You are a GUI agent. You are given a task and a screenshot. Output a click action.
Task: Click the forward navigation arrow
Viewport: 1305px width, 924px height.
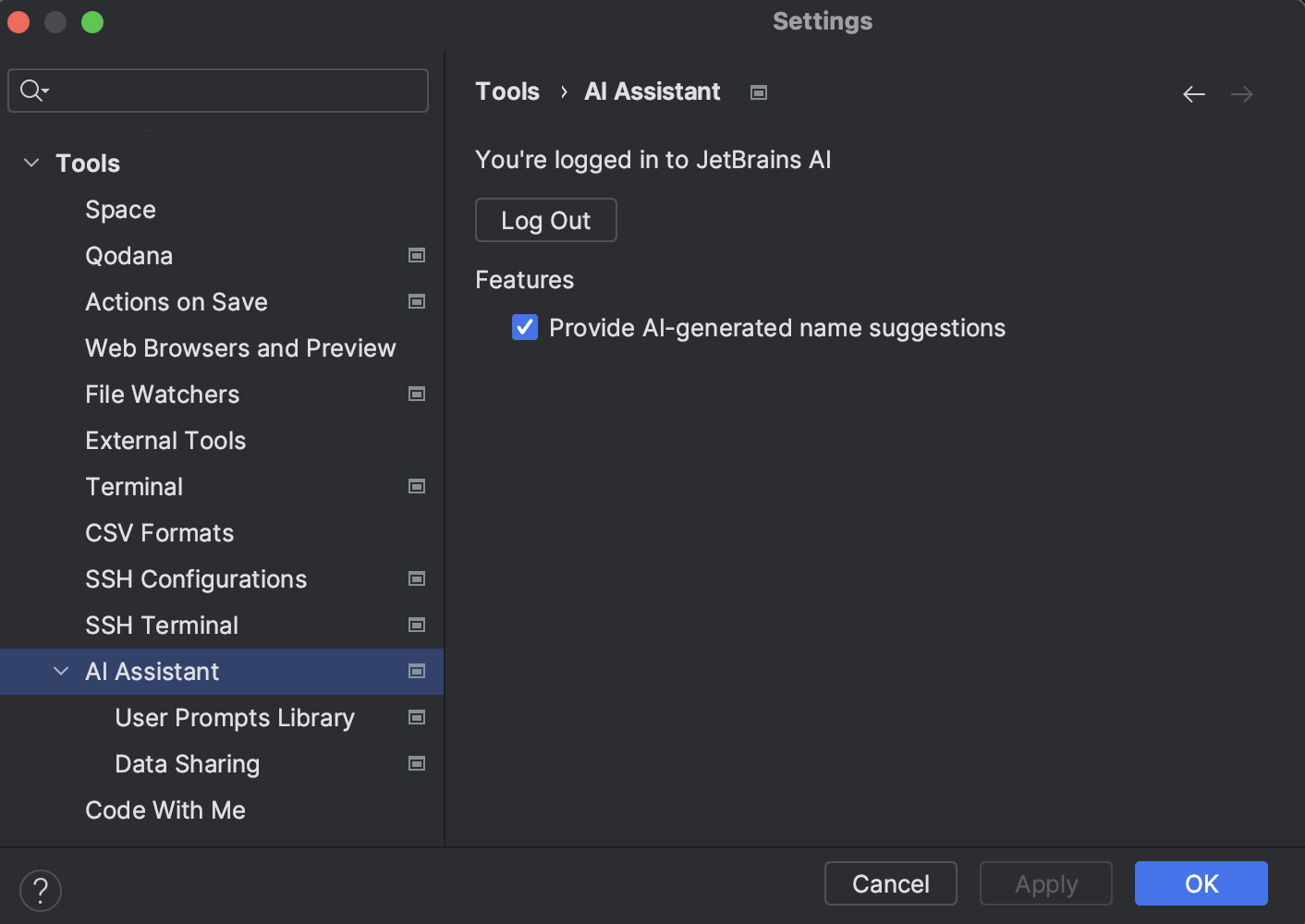pos(1242,93)
